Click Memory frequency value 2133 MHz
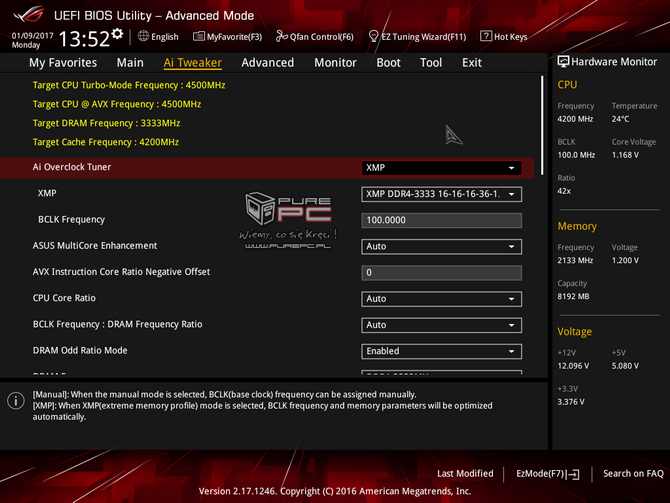The image size is (670, 503). click(575, 260)
